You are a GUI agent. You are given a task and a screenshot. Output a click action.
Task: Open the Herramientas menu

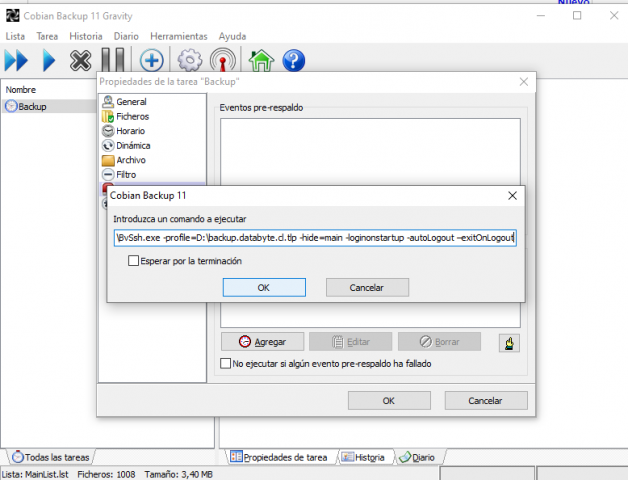tap(179, 36)
